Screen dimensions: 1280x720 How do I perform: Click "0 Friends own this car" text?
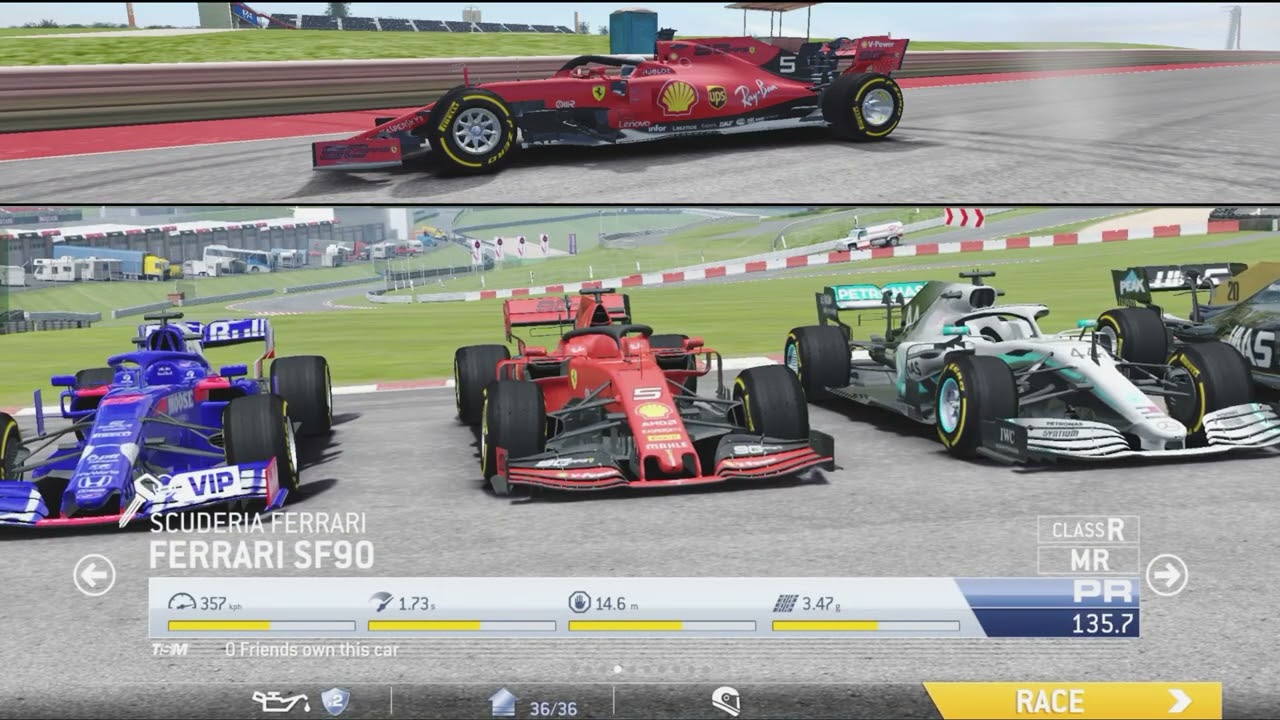coord(311,650)
